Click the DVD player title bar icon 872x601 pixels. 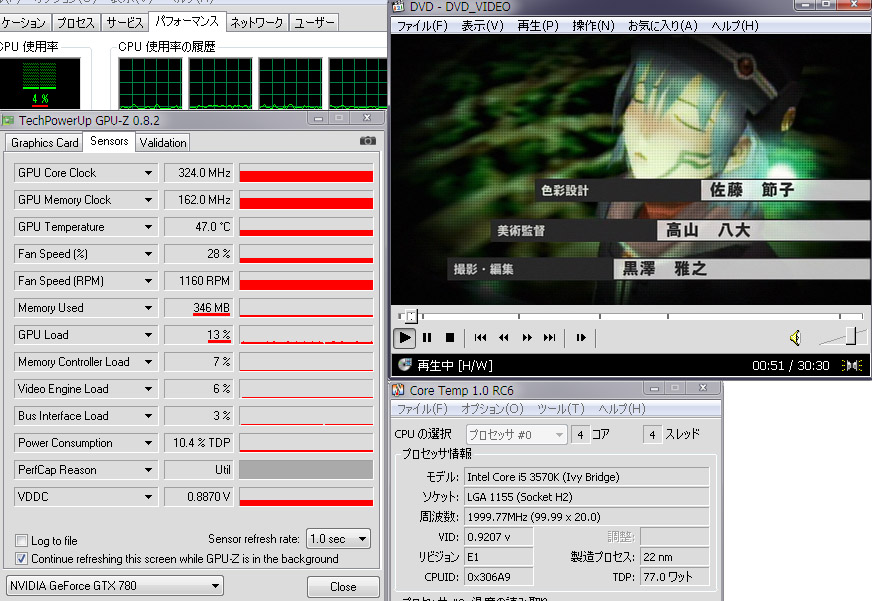[x=398, y=7]
